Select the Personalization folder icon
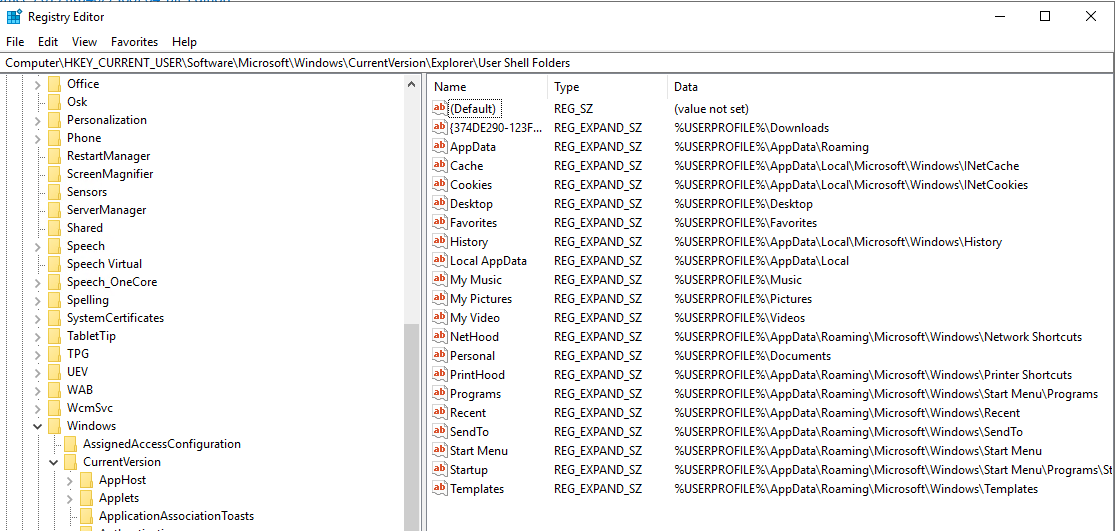Image resolution: width=1117 pixels, height=531 pixels. pyautogui.click(x=54, y=120)
